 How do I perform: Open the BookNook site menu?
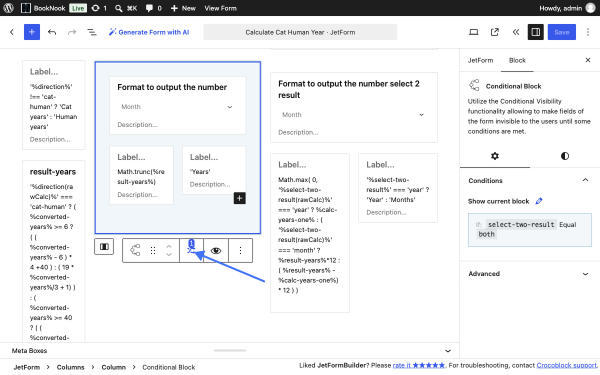point(43,8)
